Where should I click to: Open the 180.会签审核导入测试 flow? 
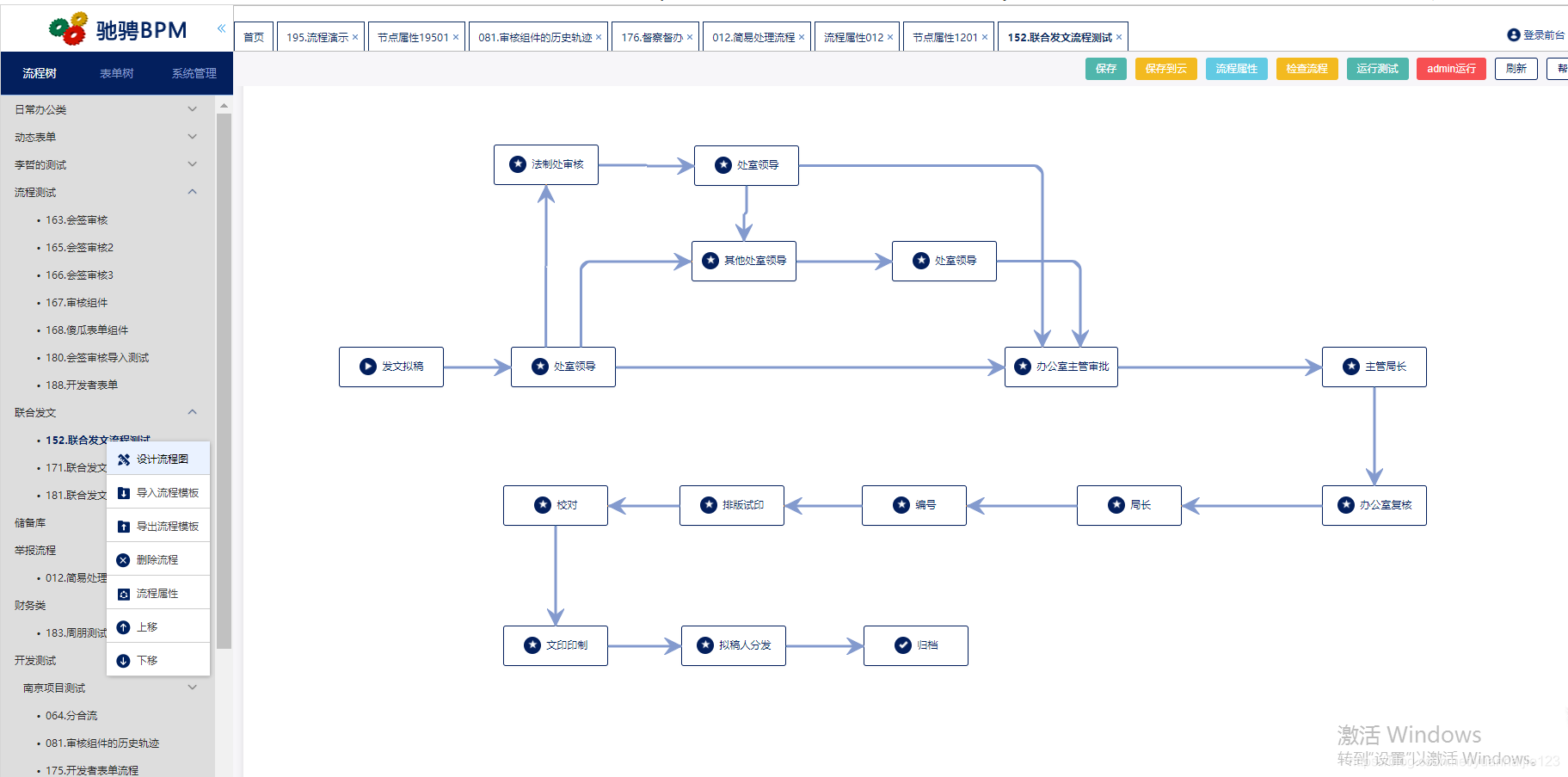point(97,358)
